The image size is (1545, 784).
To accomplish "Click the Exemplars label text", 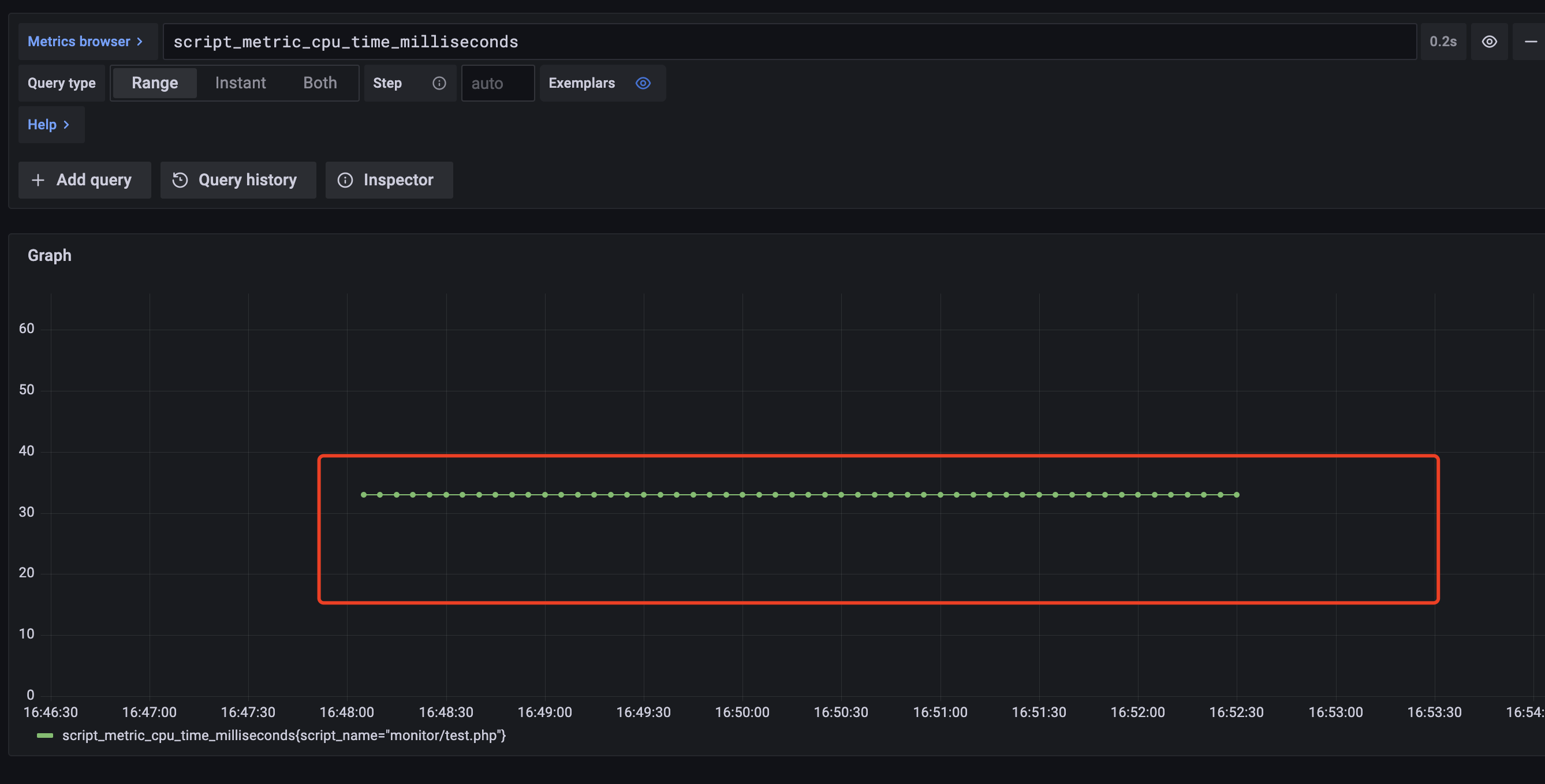I will [582, 83].
